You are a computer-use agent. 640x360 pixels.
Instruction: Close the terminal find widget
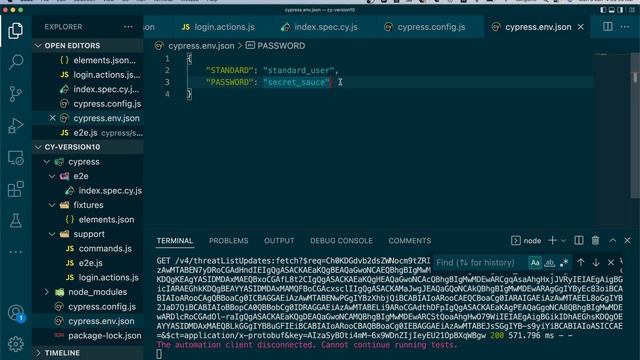611,262
